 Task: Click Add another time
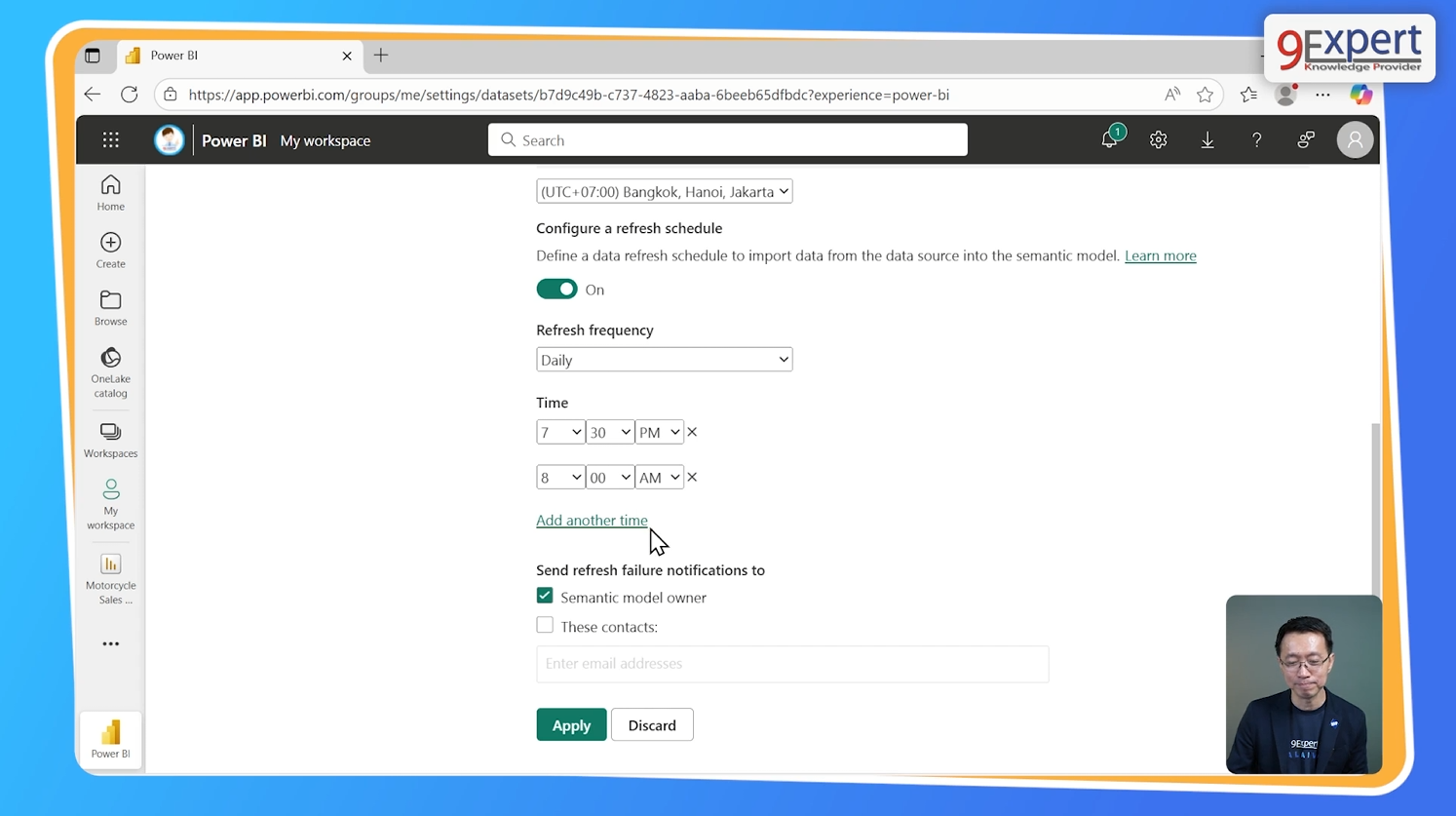[x=592, y=520]
